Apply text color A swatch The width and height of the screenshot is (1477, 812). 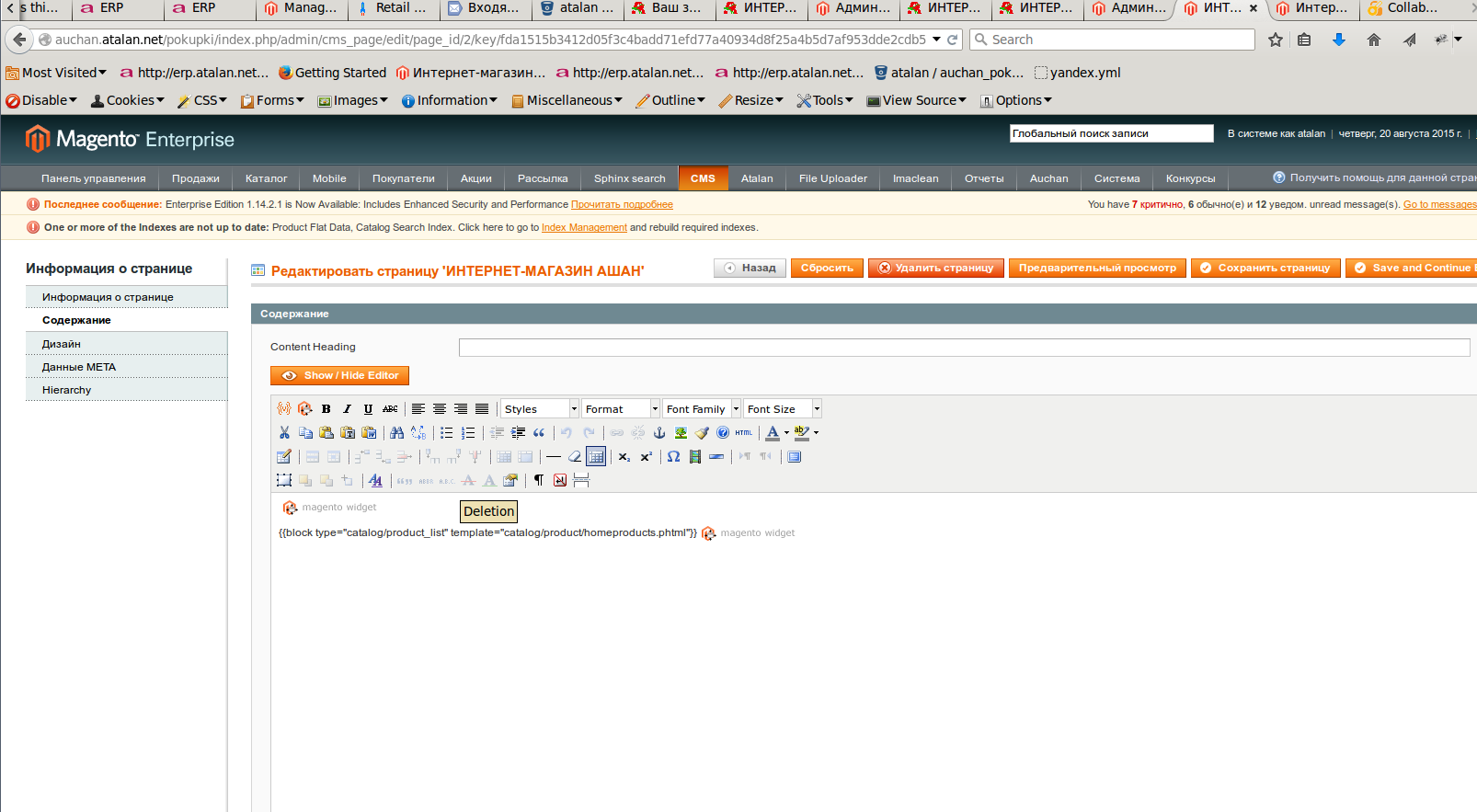pos(773,432)
